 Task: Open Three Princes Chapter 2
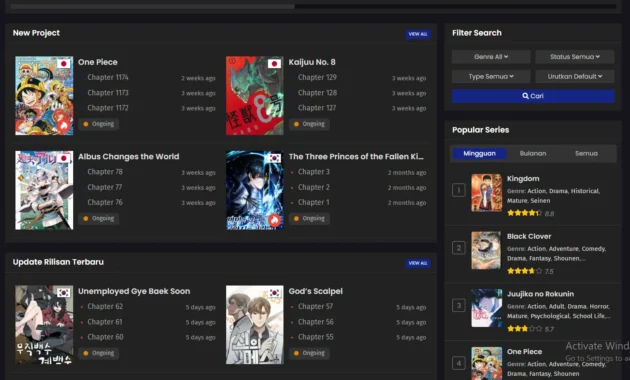(313, 187)
